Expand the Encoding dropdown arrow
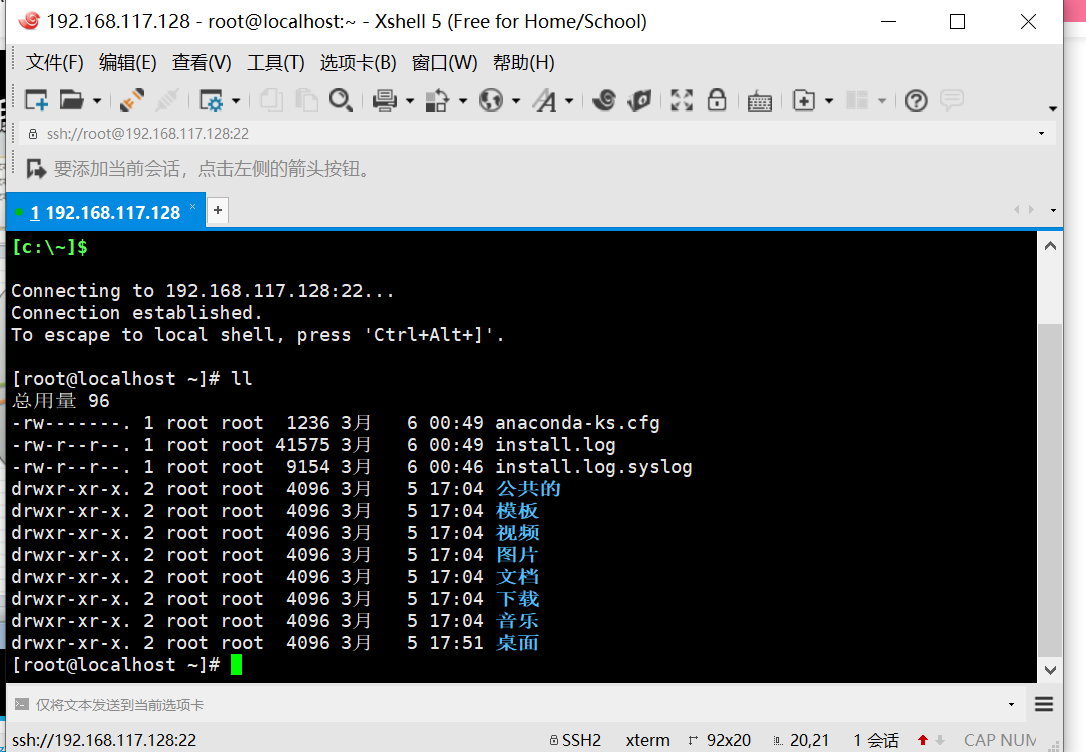The width and height of the screenshot is (1086, 752). tap(516, 101)
